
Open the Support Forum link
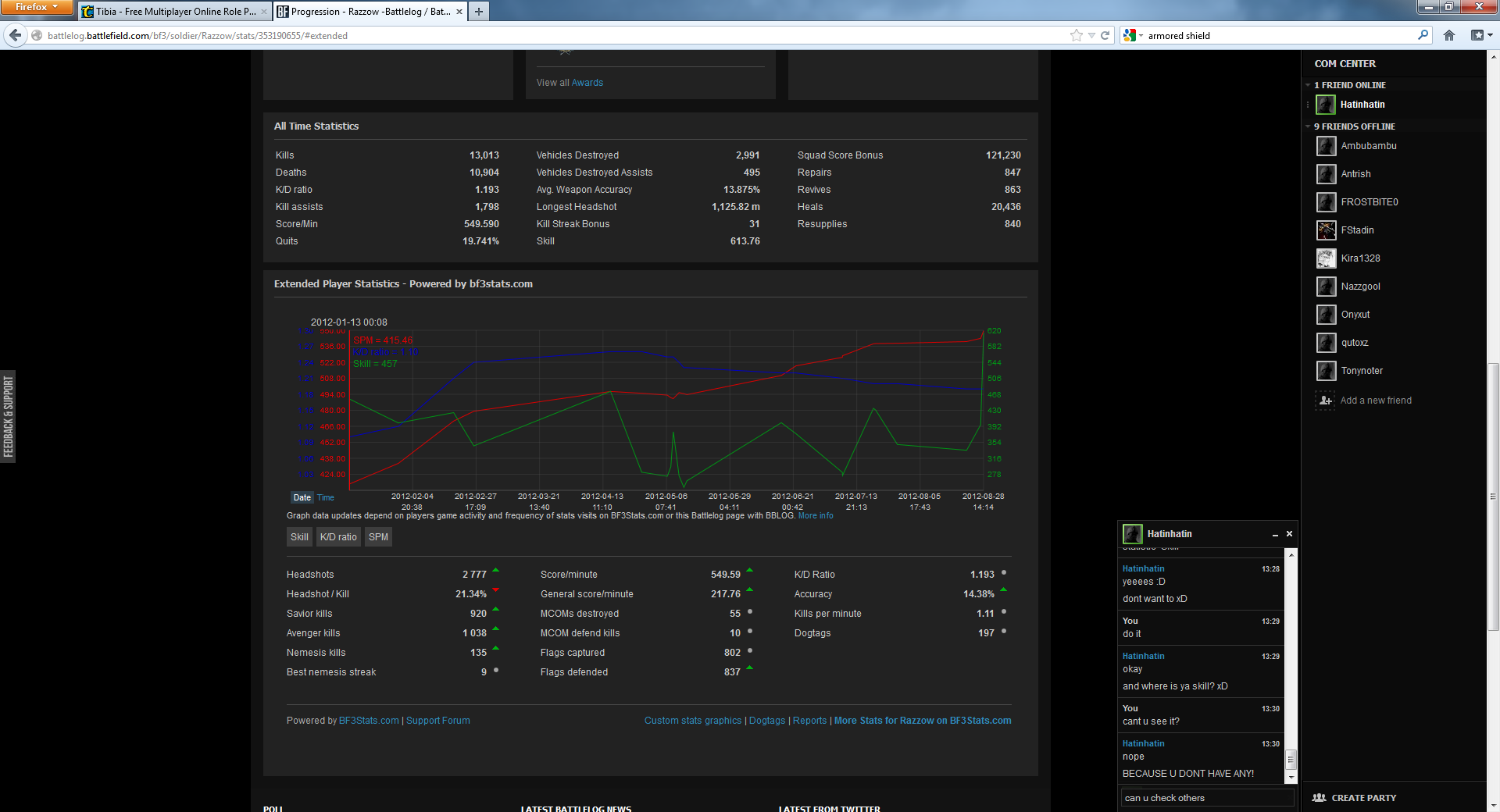(x=438, y=721)
